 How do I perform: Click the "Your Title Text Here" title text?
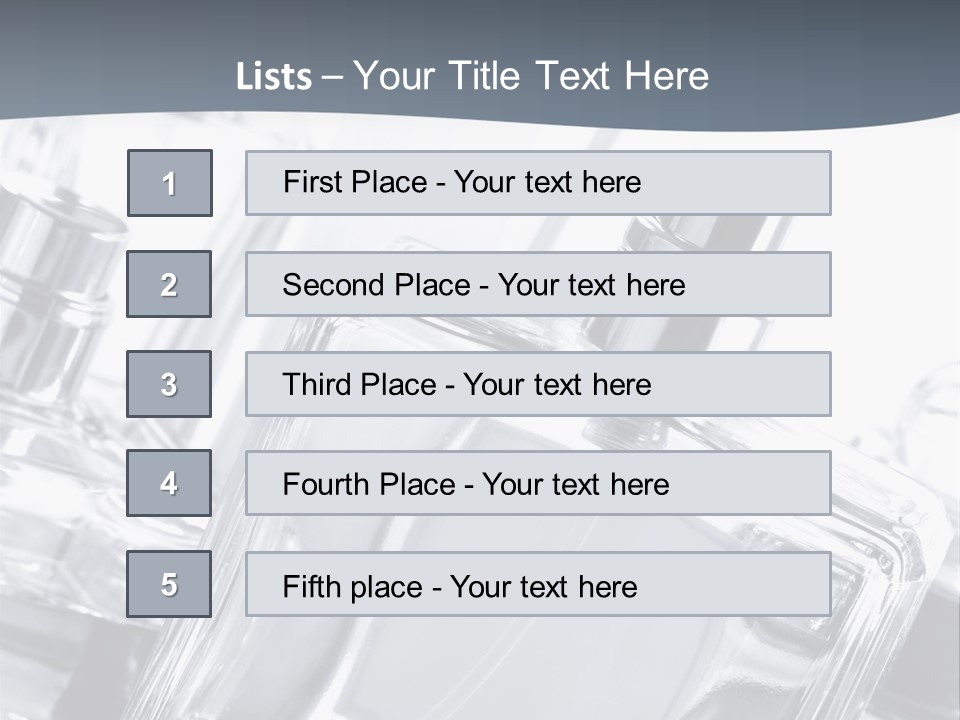coord(531,77)
